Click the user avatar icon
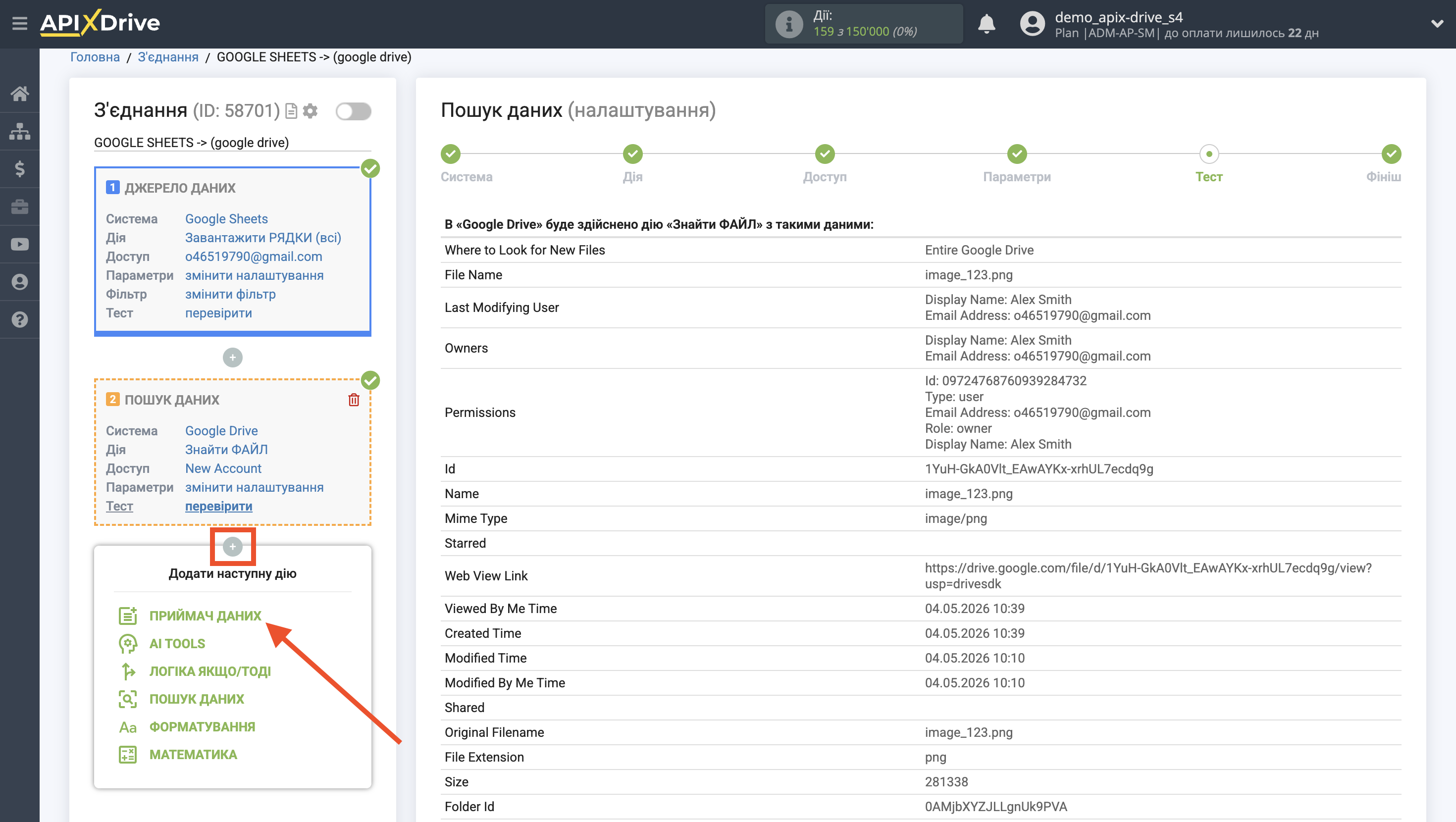Image resolution: width=1456 pixels, height=822 pixels. [x=1032, y=24]
